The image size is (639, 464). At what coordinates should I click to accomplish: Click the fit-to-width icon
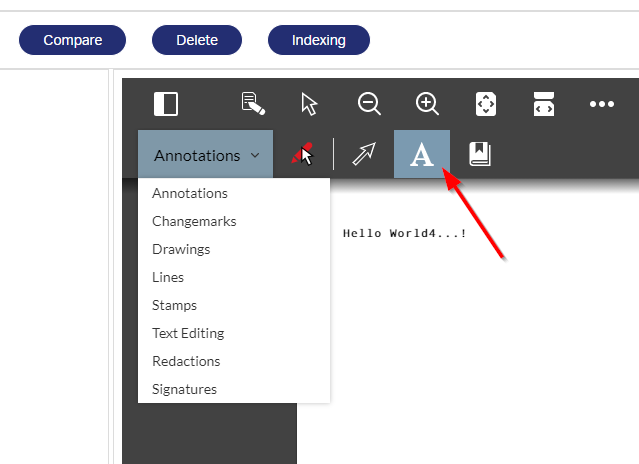[x=543, y=104]
